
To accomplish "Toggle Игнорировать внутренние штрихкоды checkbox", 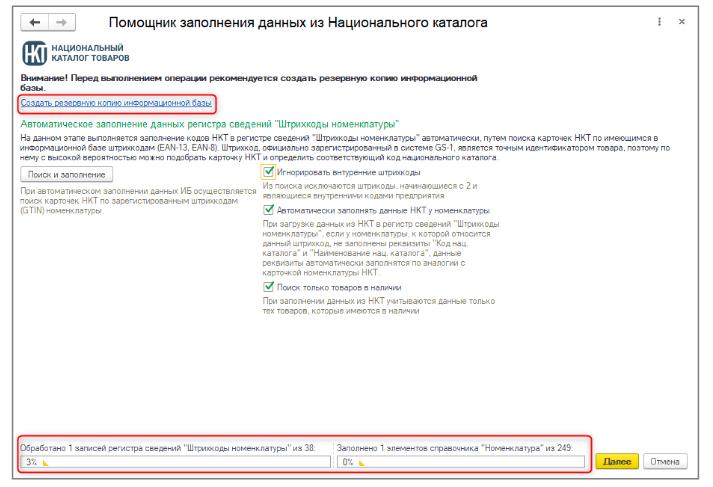I will pos(268,172).
